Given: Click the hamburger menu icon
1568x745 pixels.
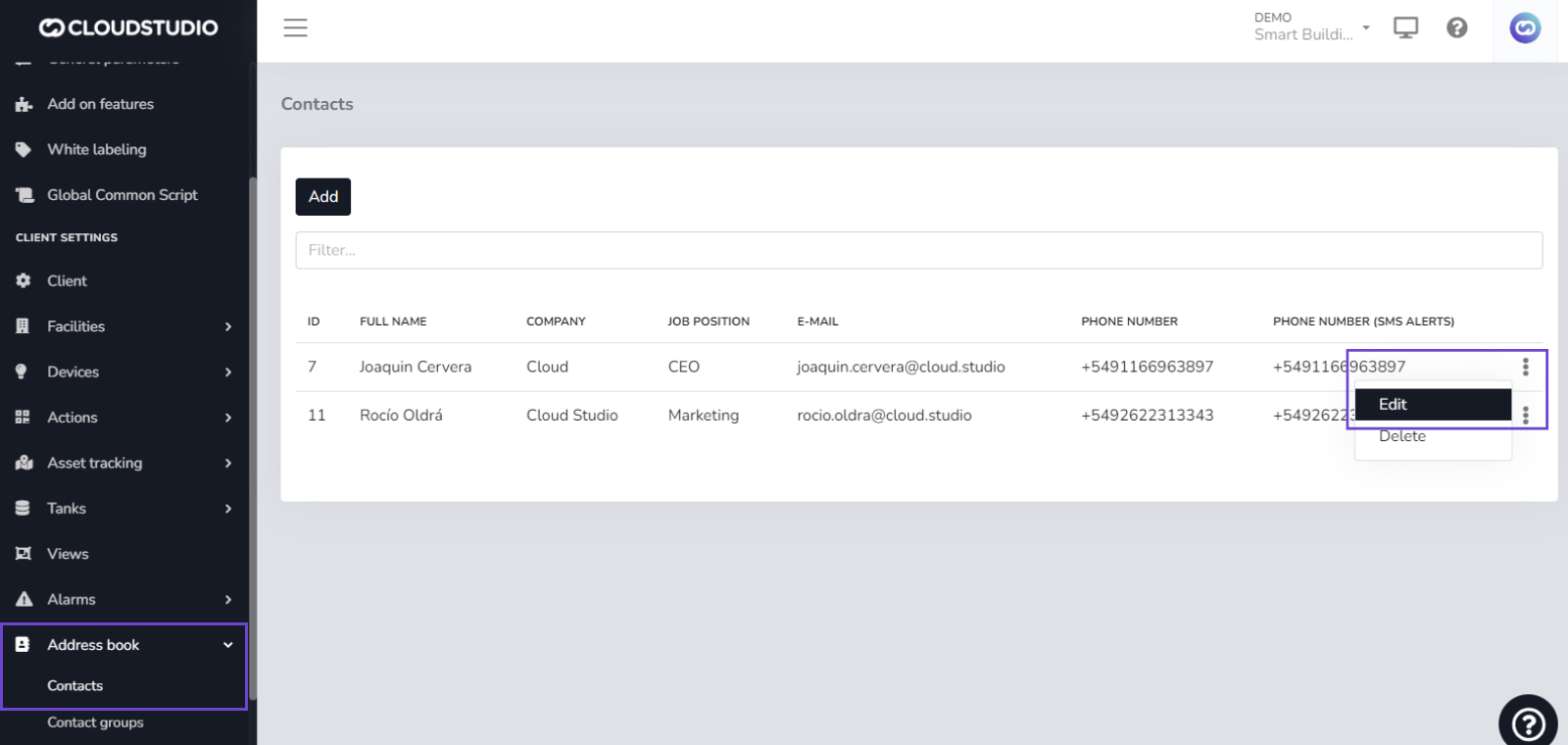Looking at the screenshot, I should [x=295, y=27].
